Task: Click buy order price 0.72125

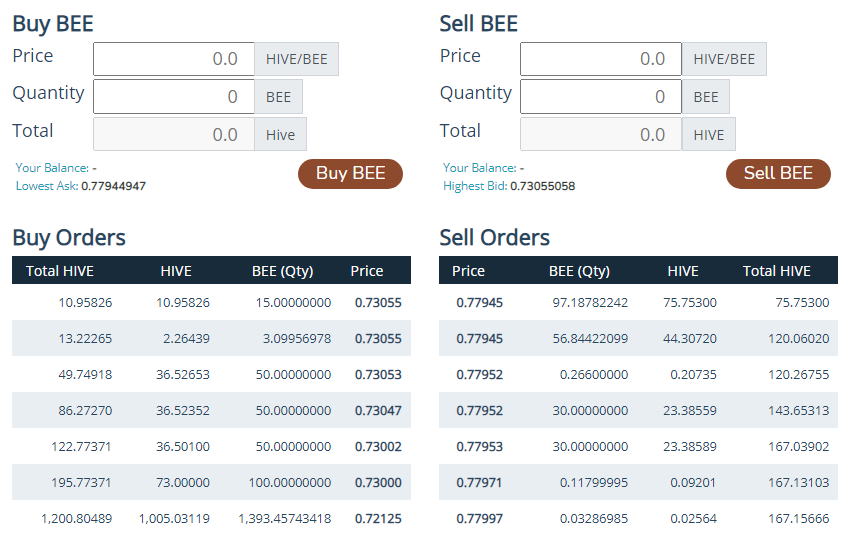Action: coord(378,519)
